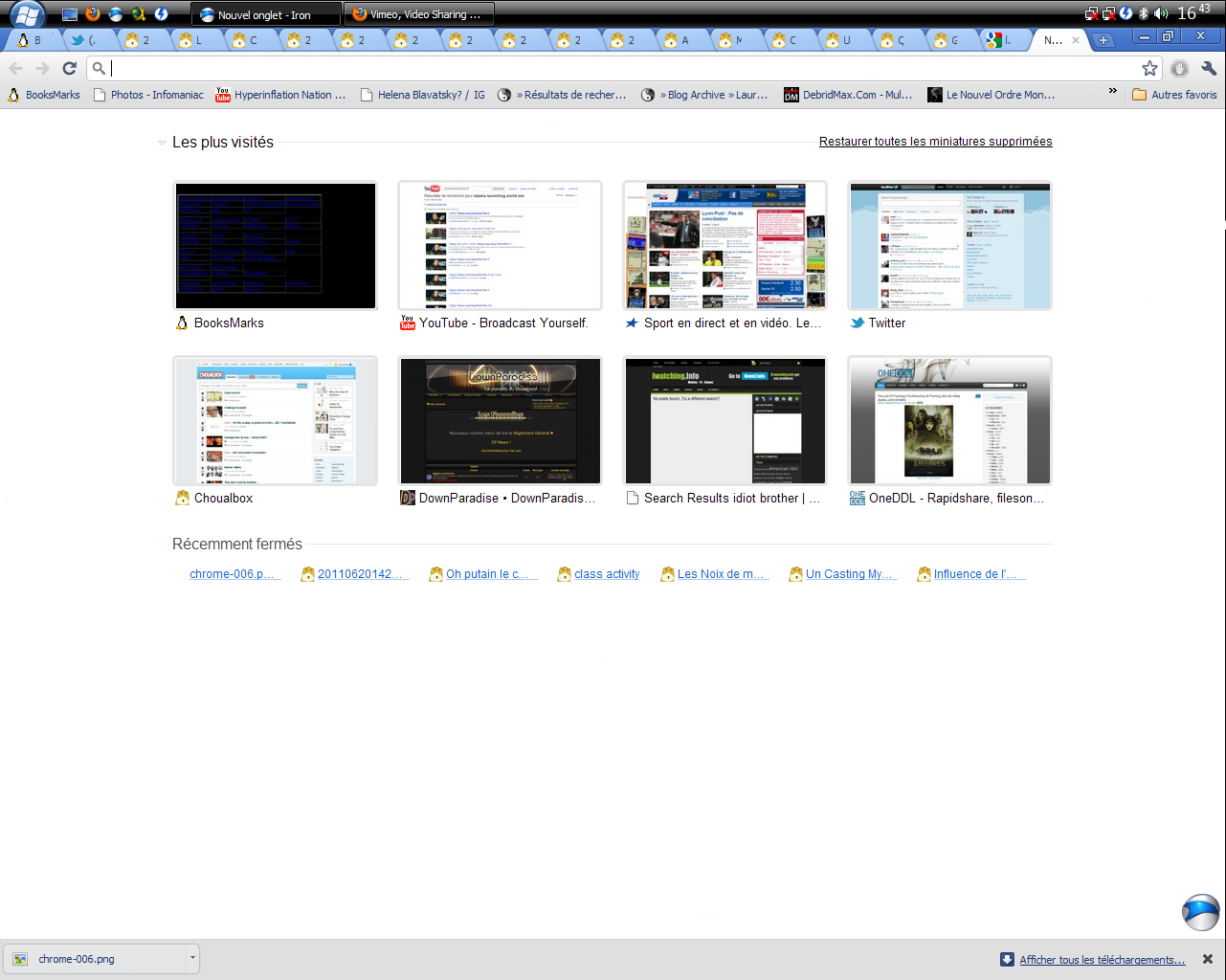Click the reload page icon
Viewport: 1226px width, 980px height.
click(69, 68)
